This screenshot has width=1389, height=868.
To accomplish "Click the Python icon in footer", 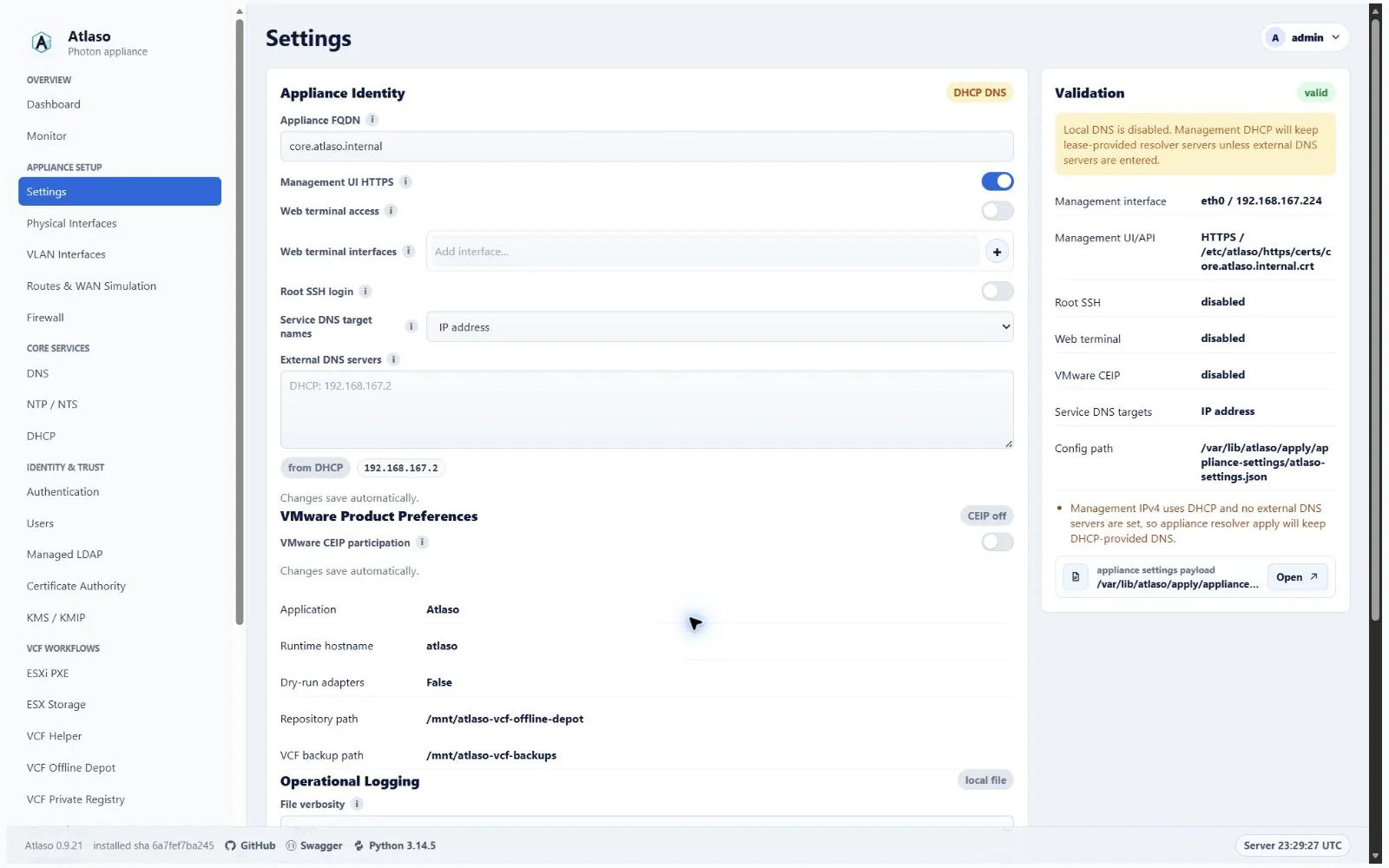I will point(359,845).
